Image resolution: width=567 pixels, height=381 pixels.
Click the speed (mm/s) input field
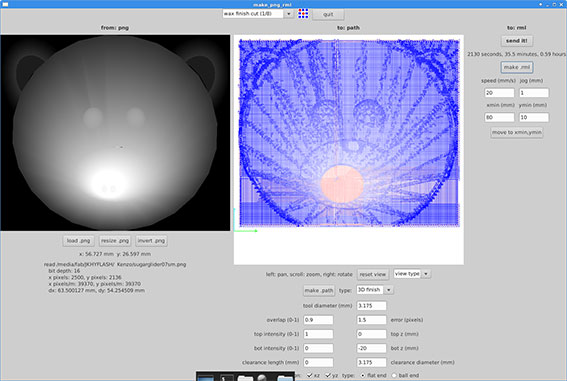pyautogui.click(x=499, y=93)
